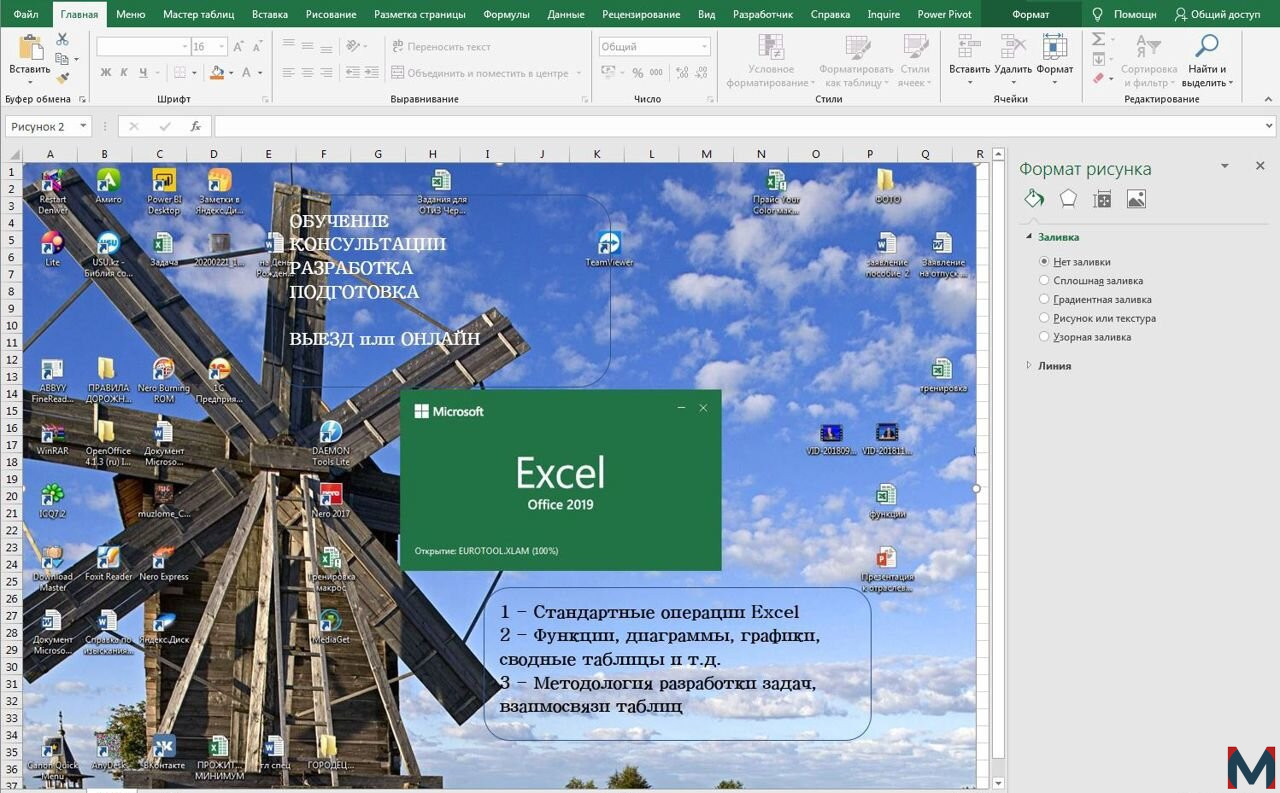Click the Вставить paste clipboard icon
The width and height of the screenshot is (1280, 793).
point(30,47)
